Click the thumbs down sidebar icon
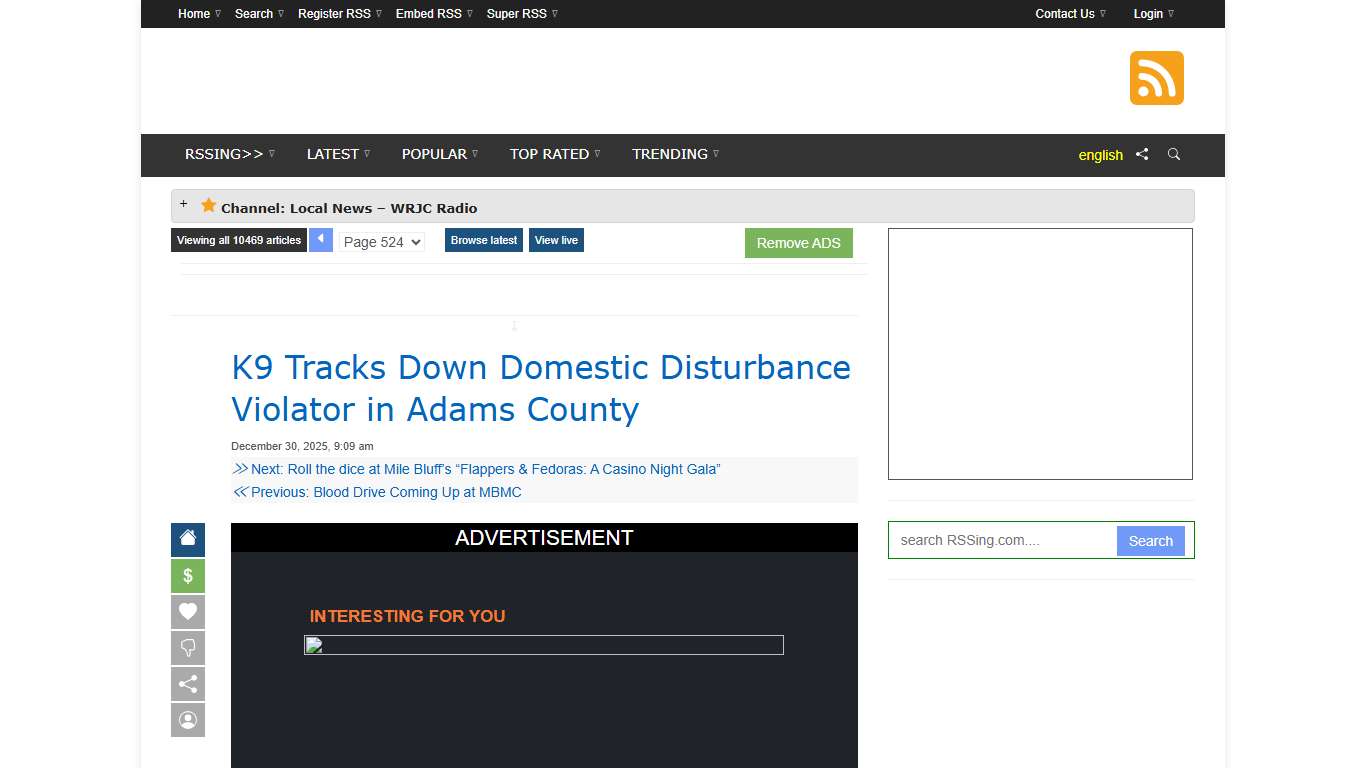The image size is (1366, 768). point(188,648)
